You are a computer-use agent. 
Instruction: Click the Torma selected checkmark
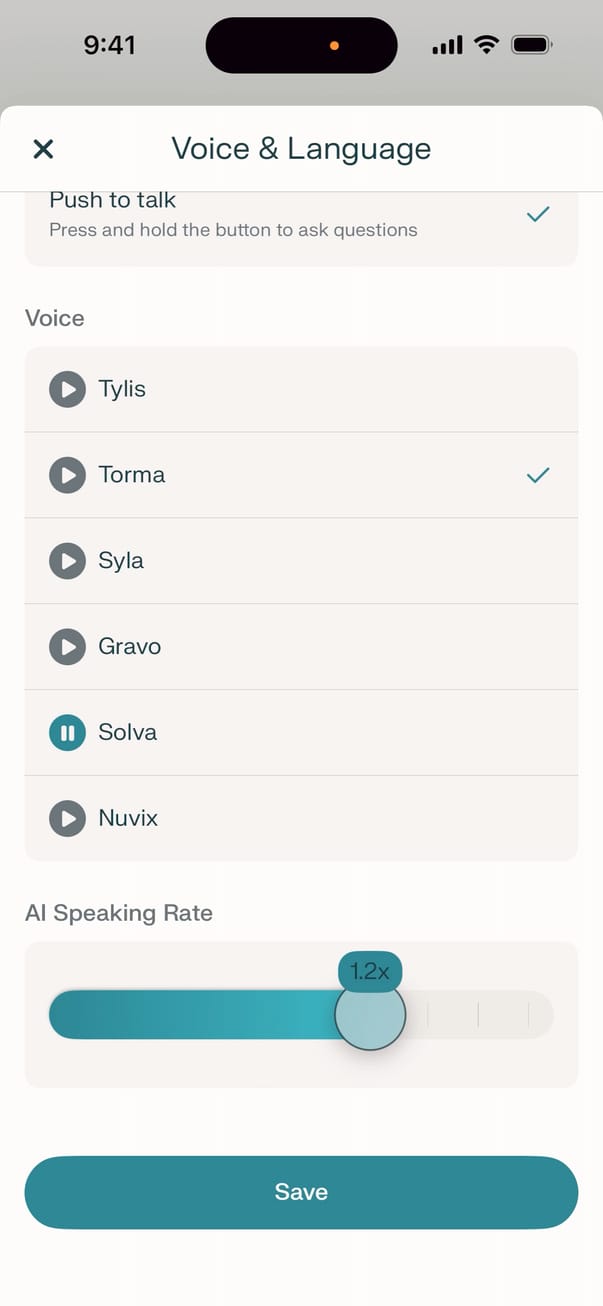[x=538, y=475]
